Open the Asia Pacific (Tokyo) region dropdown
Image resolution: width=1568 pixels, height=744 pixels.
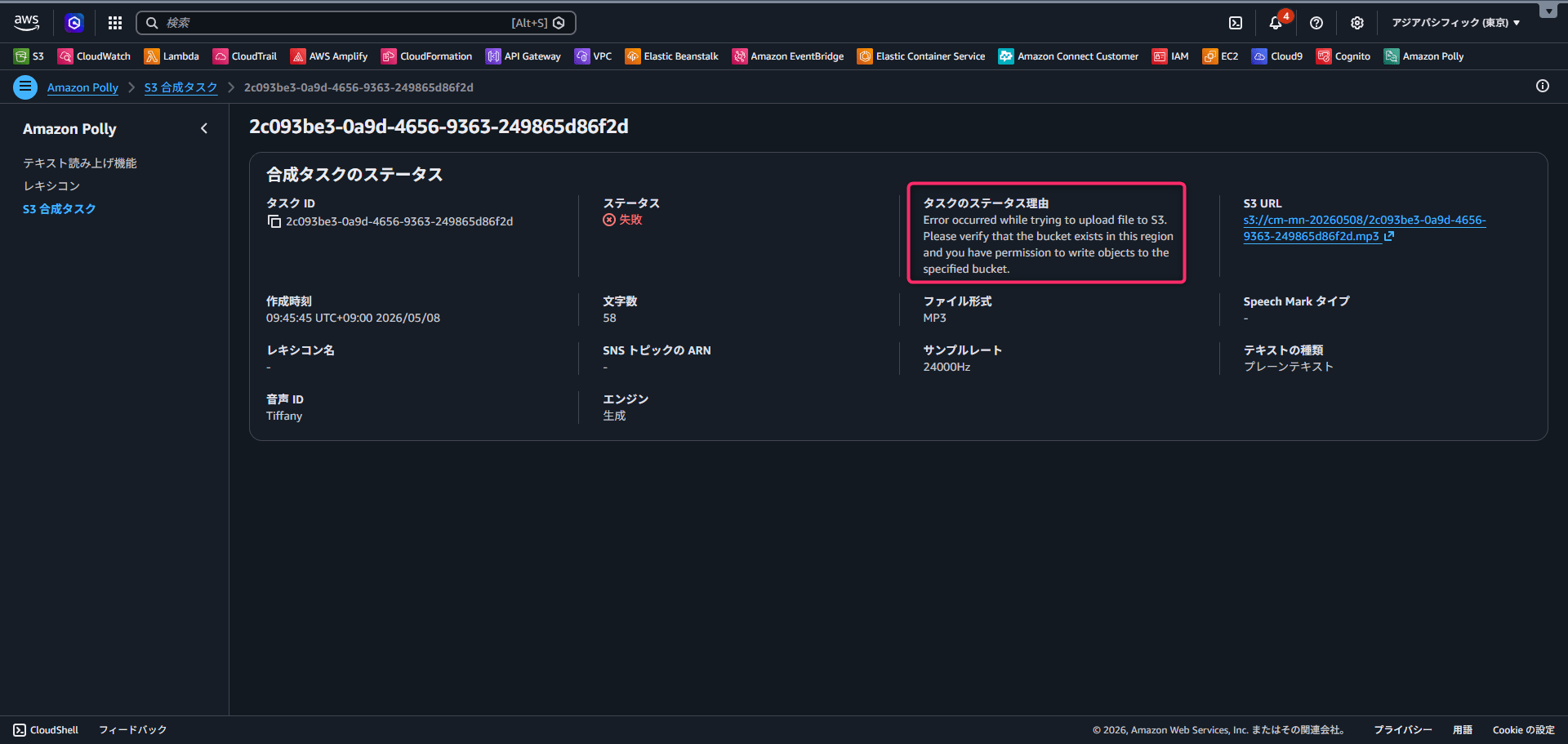[1455, 23]
